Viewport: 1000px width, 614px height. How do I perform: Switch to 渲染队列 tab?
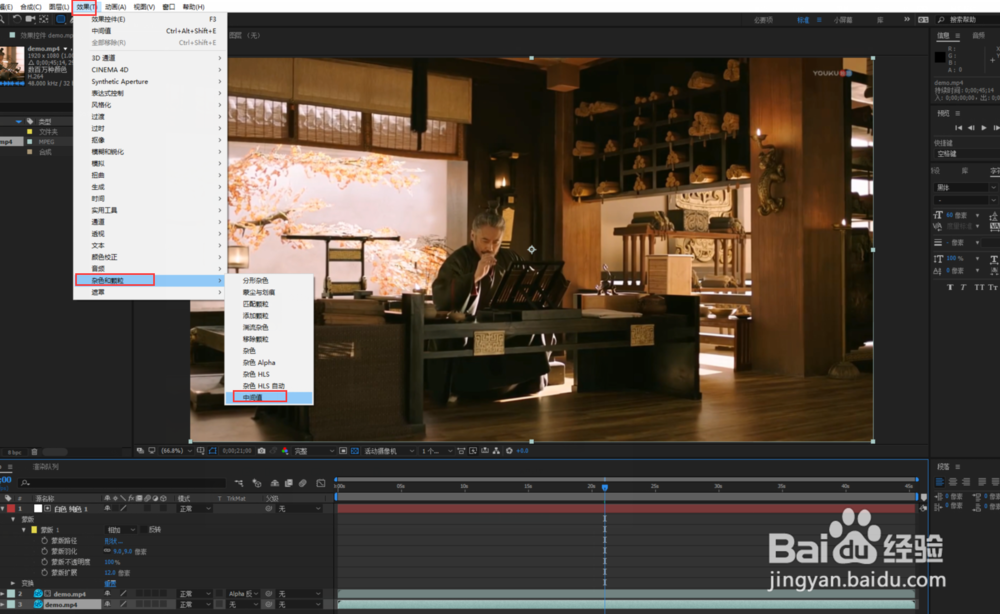(45, 467)
